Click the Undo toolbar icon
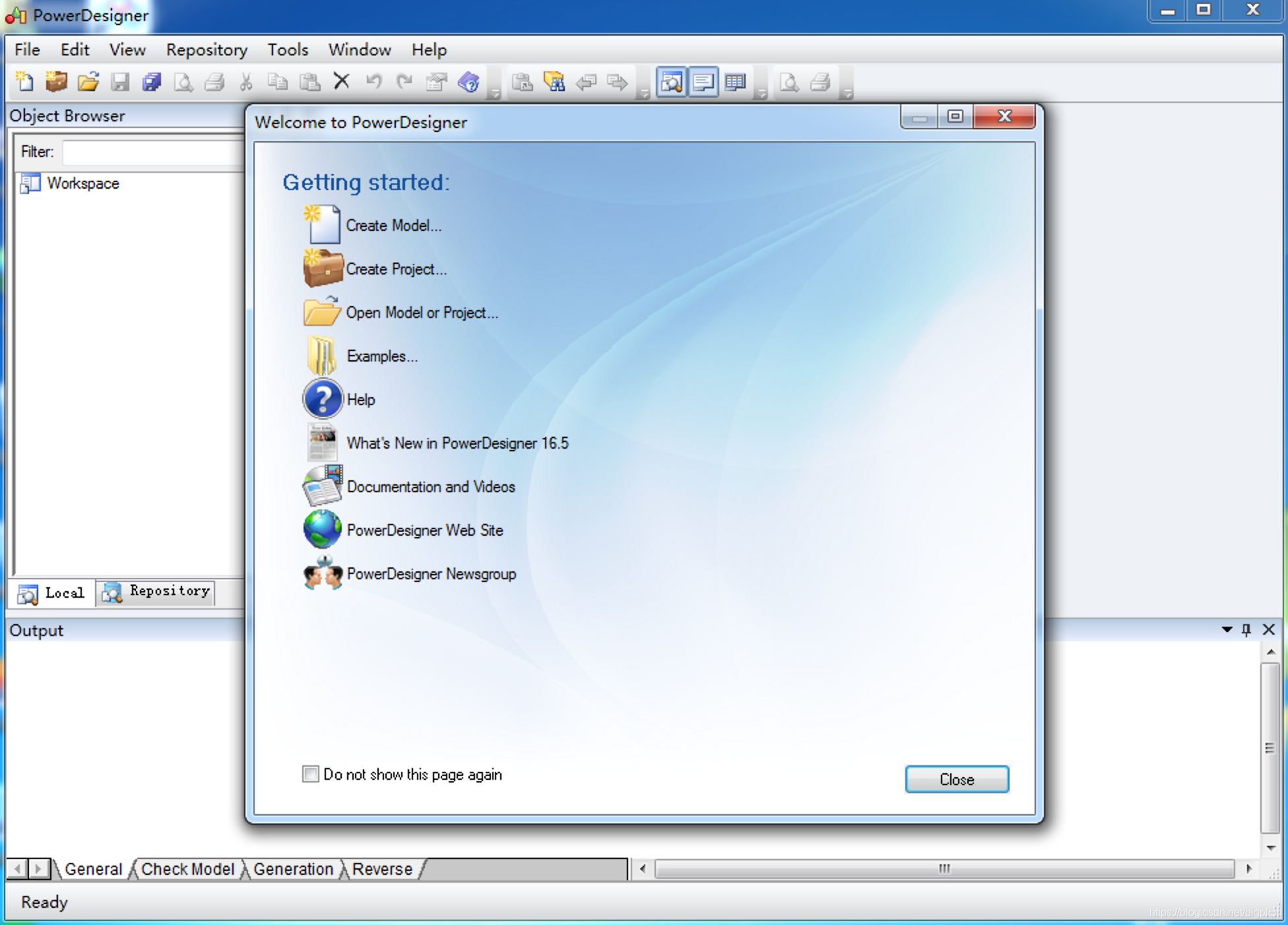 pos(373,82)
